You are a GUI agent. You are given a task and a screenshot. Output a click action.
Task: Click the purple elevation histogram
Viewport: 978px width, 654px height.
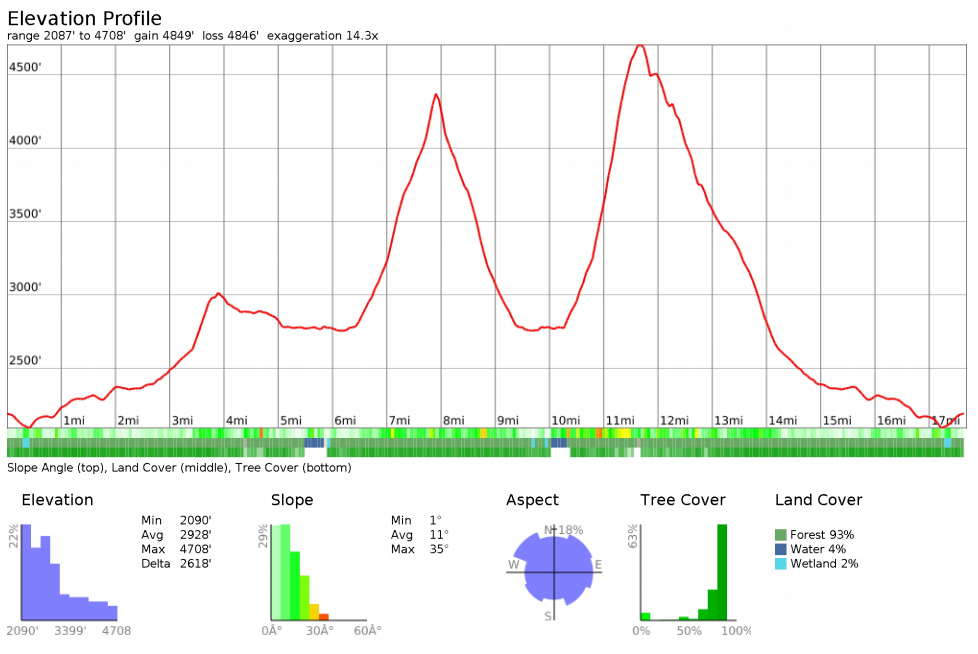click(69, 572)
